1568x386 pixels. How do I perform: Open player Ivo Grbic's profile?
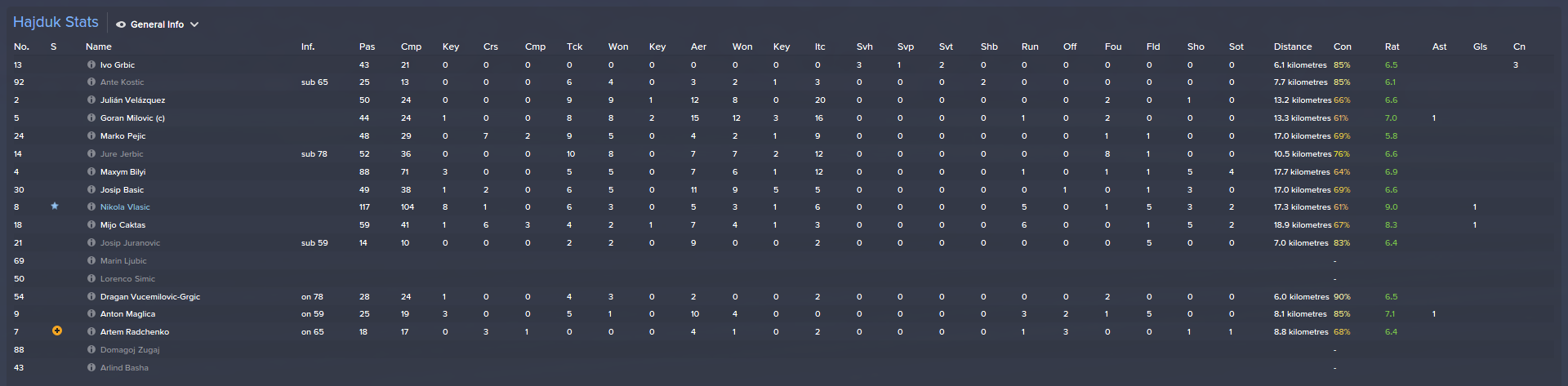[x=118, y=64]
